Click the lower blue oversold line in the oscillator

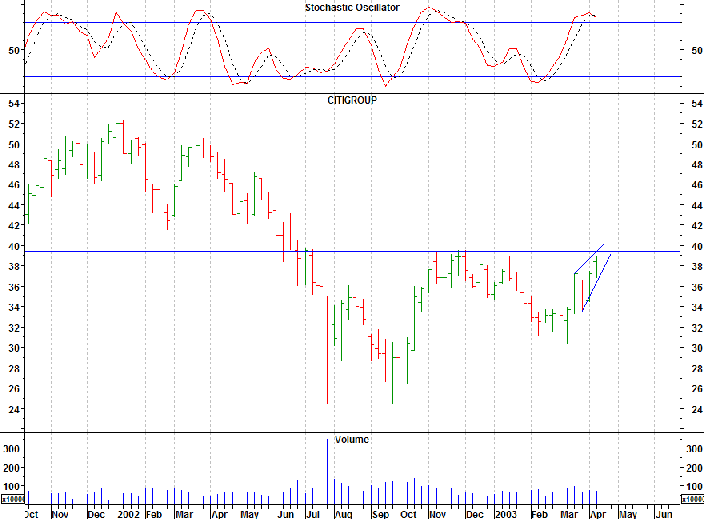(353, 77)
